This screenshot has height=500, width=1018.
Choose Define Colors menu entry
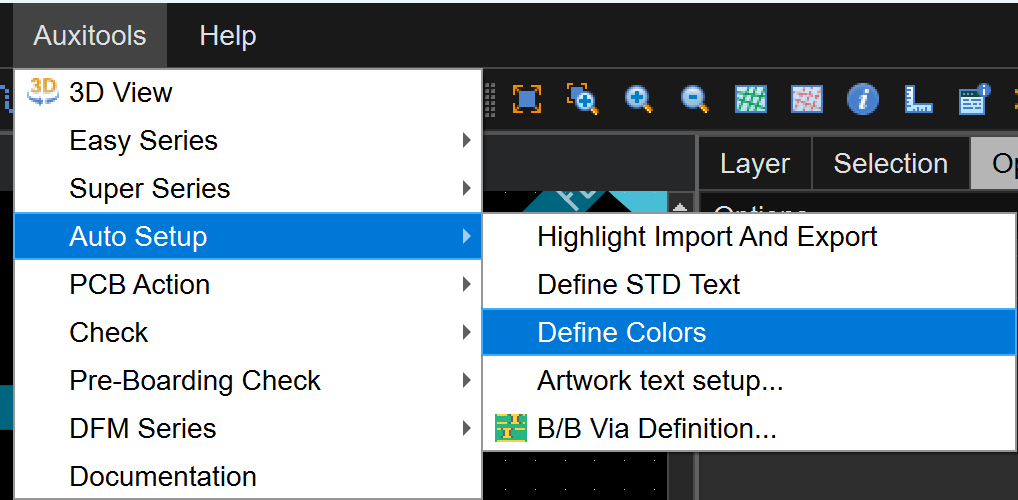[621, 333]
